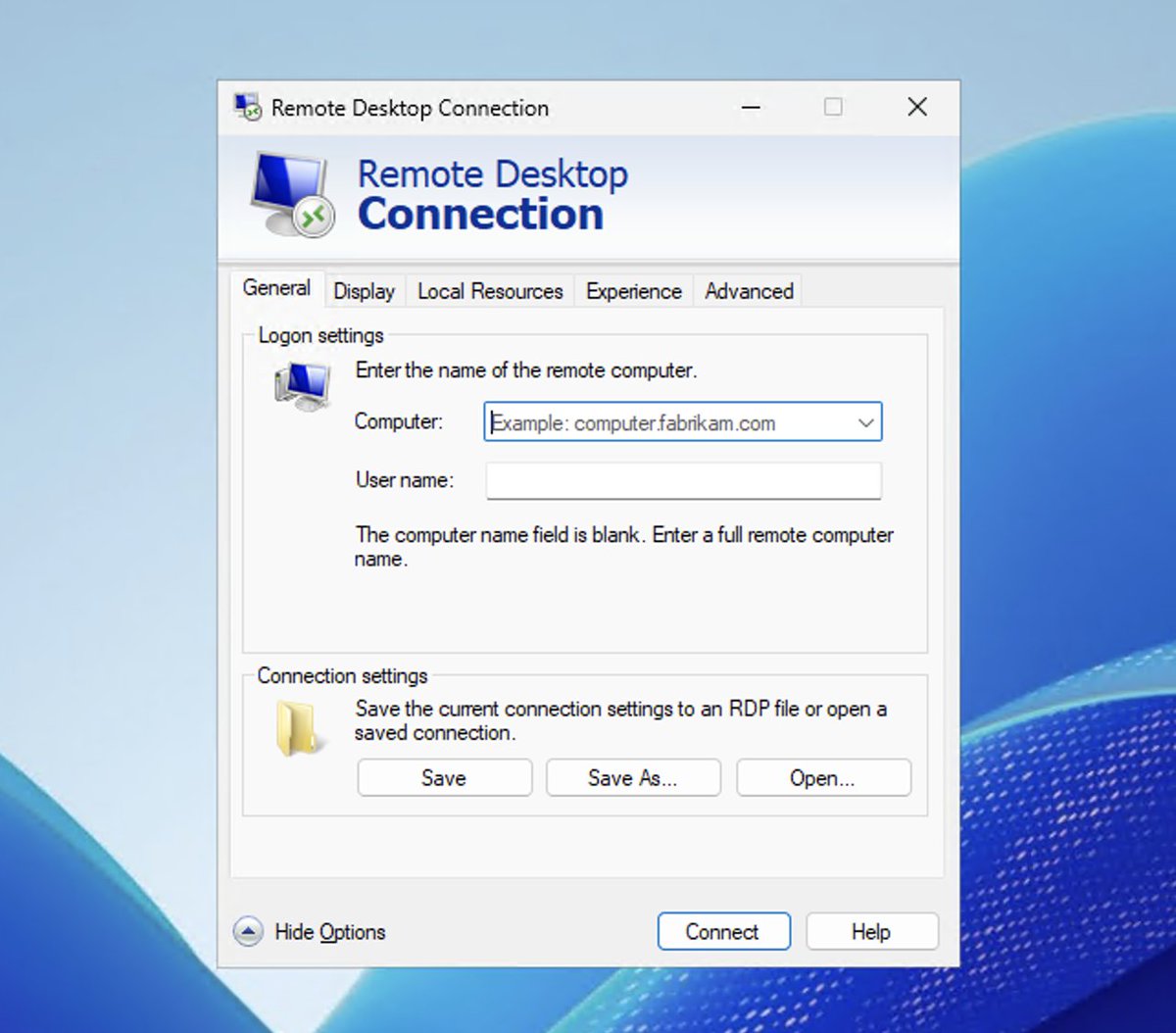Click the User name field

683,480
